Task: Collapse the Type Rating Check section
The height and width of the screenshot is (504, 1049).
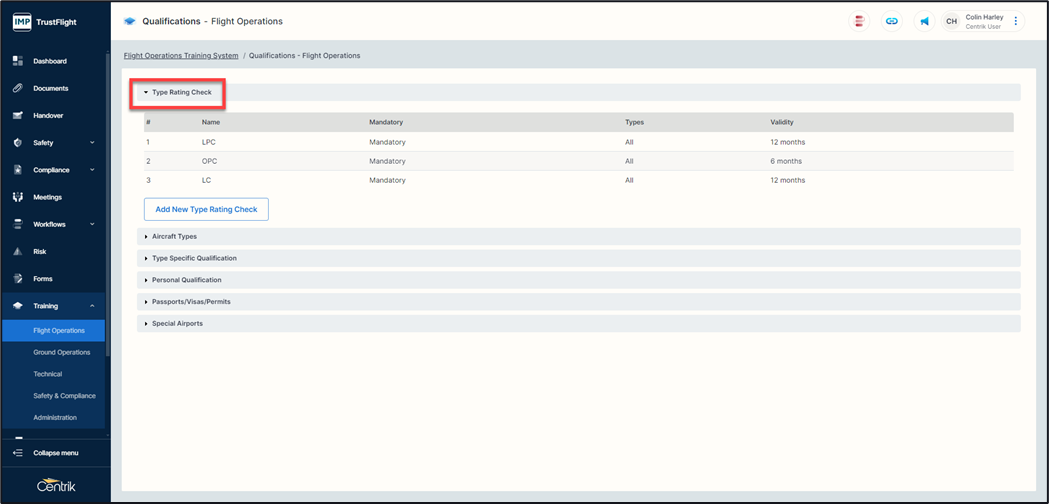Action: [x=181, y=92]
